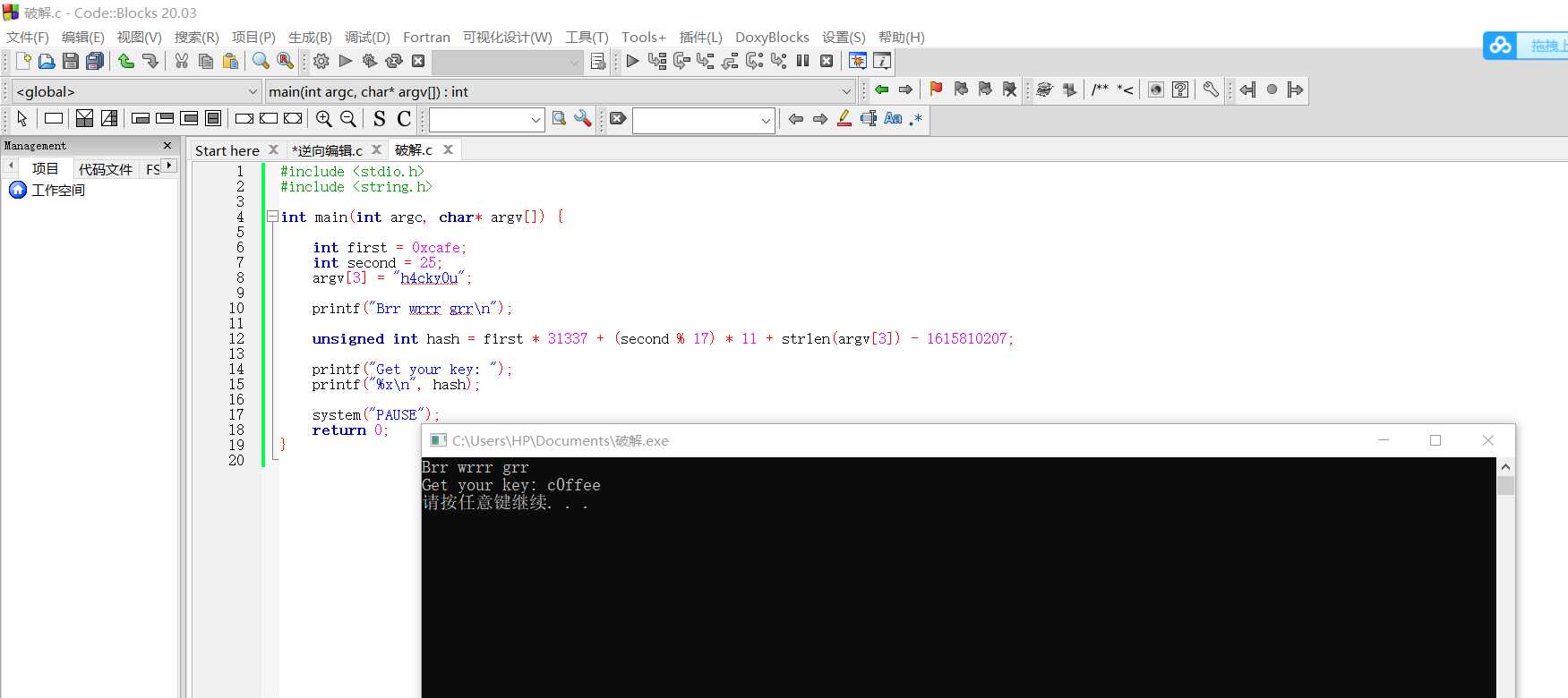Viewport: 1568px width, 698px height.
Task: Build project with the gear icon
Action: 321,61
